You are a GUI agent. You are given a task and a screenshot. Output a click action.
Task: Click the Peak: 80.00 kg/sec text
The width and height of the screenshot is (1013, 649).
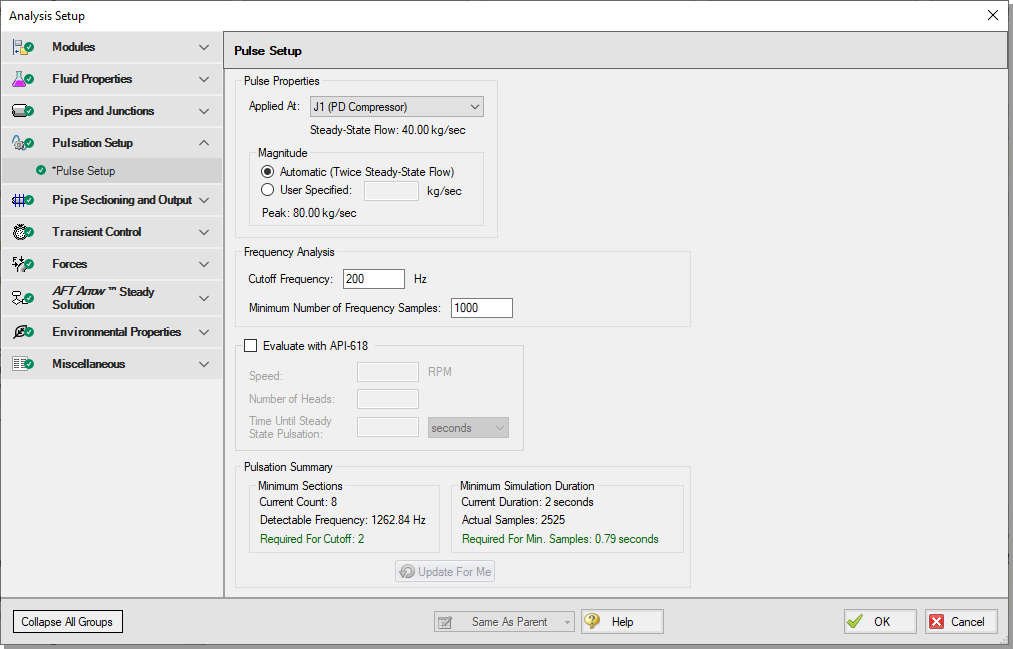click(x=309, y=213)
